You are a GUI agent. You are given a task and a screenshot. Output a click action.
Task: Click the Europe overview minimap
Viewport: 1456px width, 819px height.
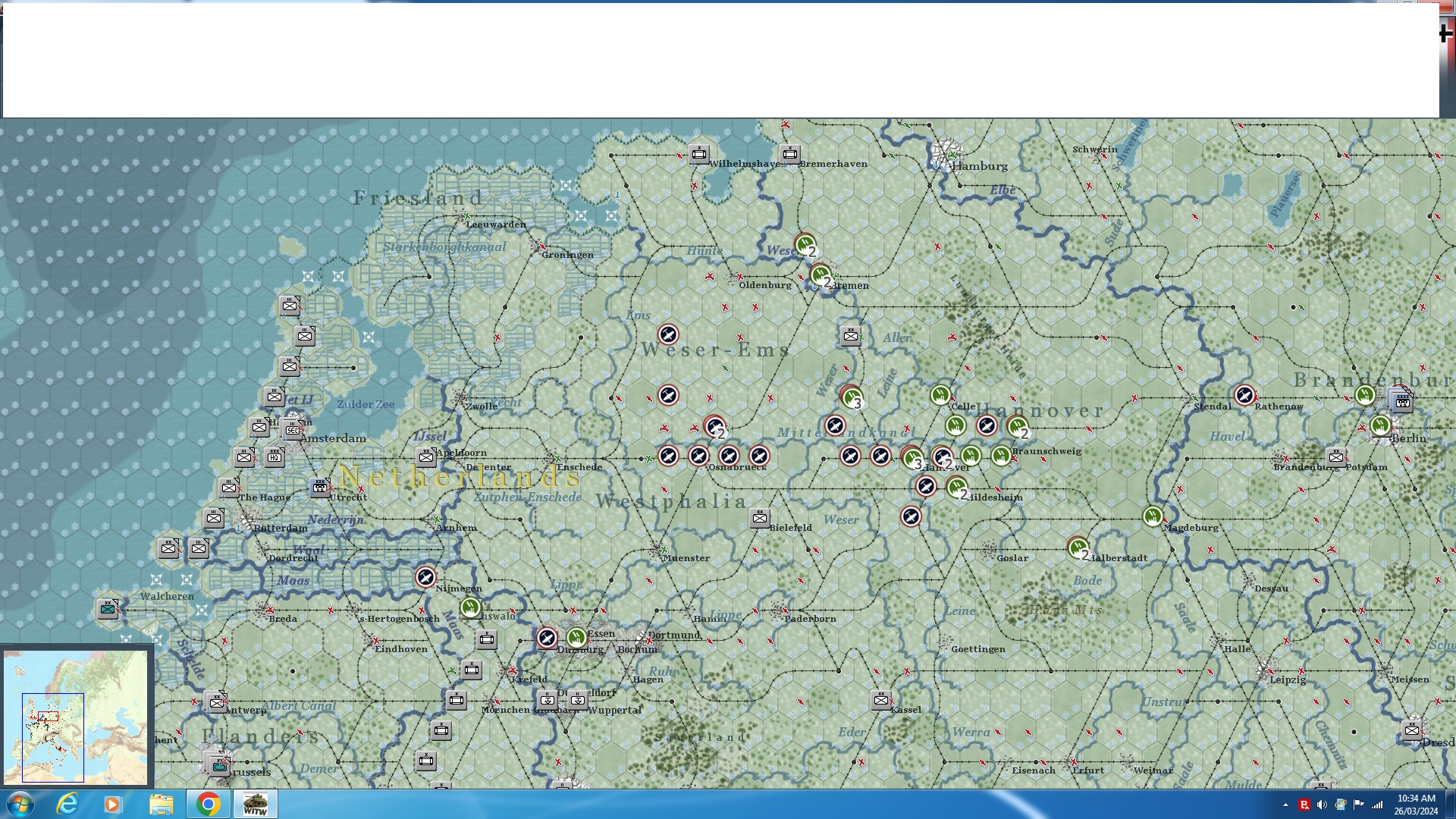click(76, 717)
